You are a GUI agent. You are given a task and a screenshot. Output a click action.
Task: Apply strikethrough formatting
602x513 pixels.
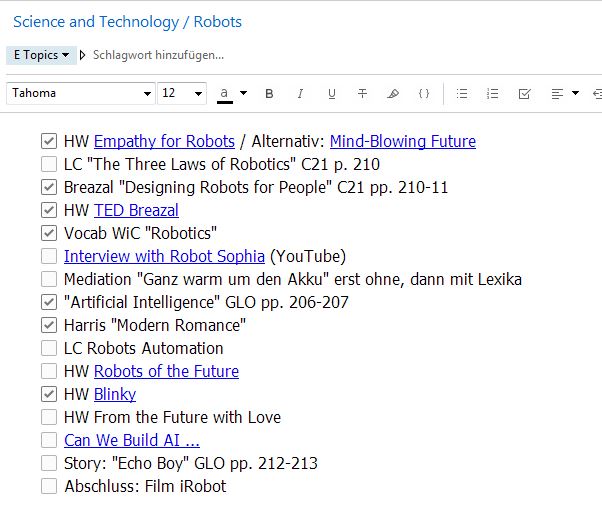[x=362, y=94]
